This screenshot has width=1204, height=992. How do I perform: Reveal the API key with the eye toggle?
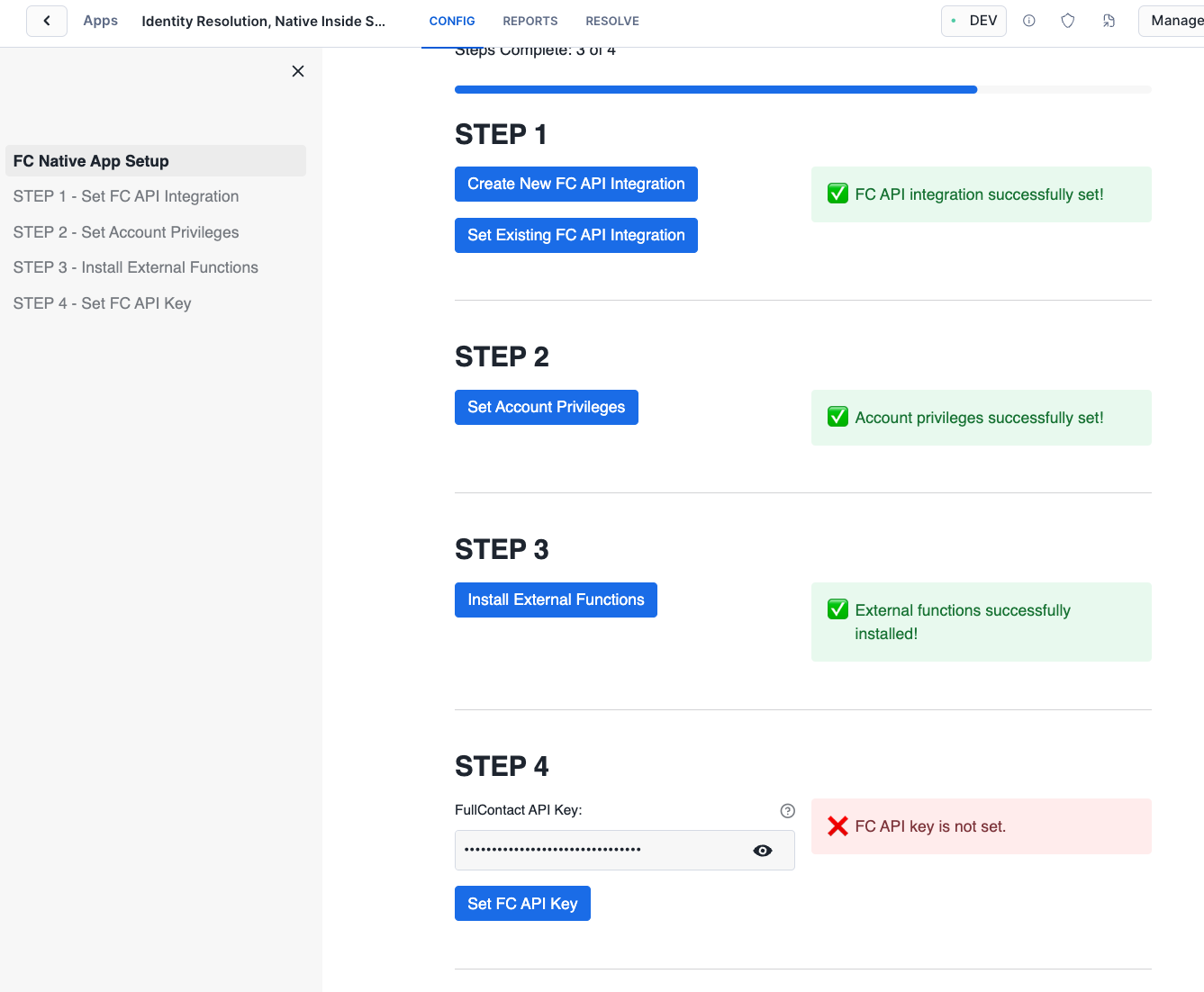762,850
